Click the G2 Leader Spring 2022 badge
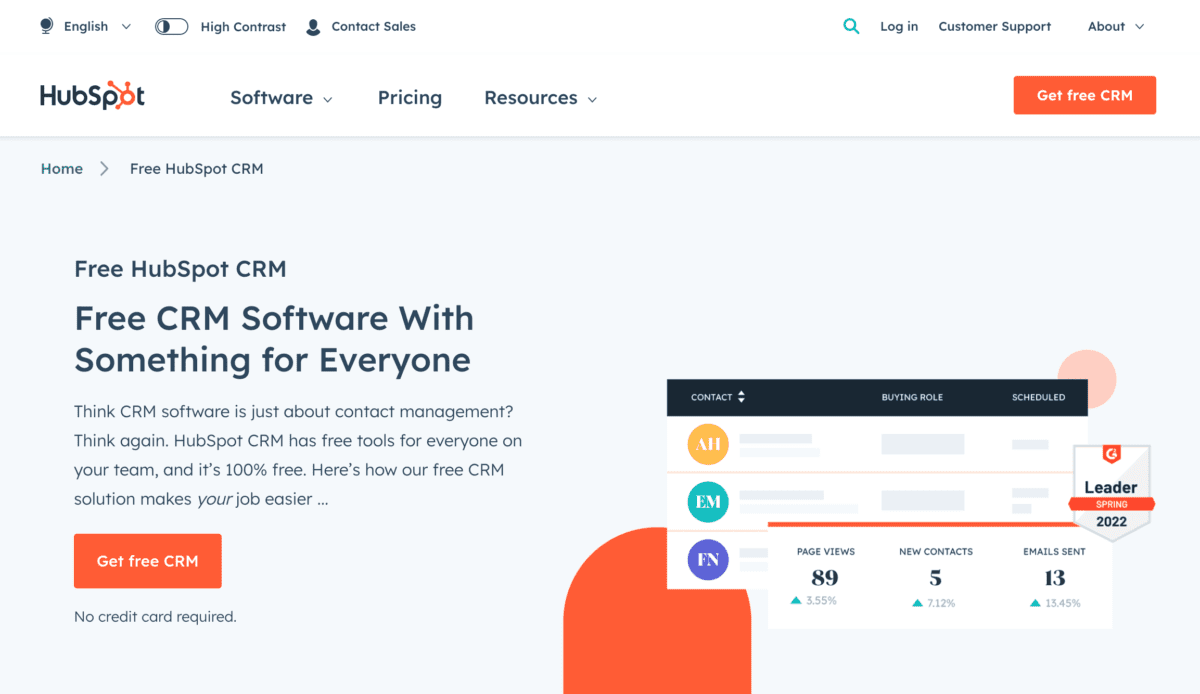 tap(1111, 493)
